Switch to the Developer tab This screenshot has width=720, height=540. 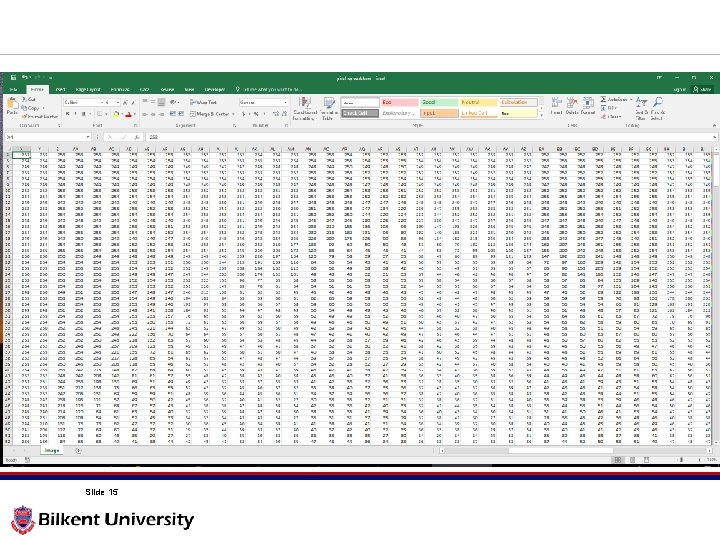click(214, 89)
